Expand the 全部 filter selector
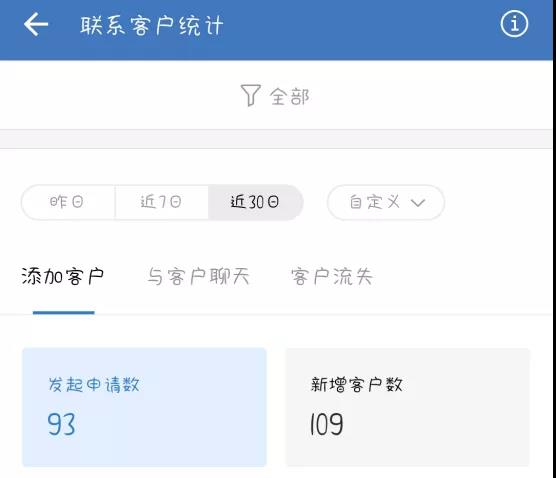The image size is (556, 478). (x=275, y=96)
